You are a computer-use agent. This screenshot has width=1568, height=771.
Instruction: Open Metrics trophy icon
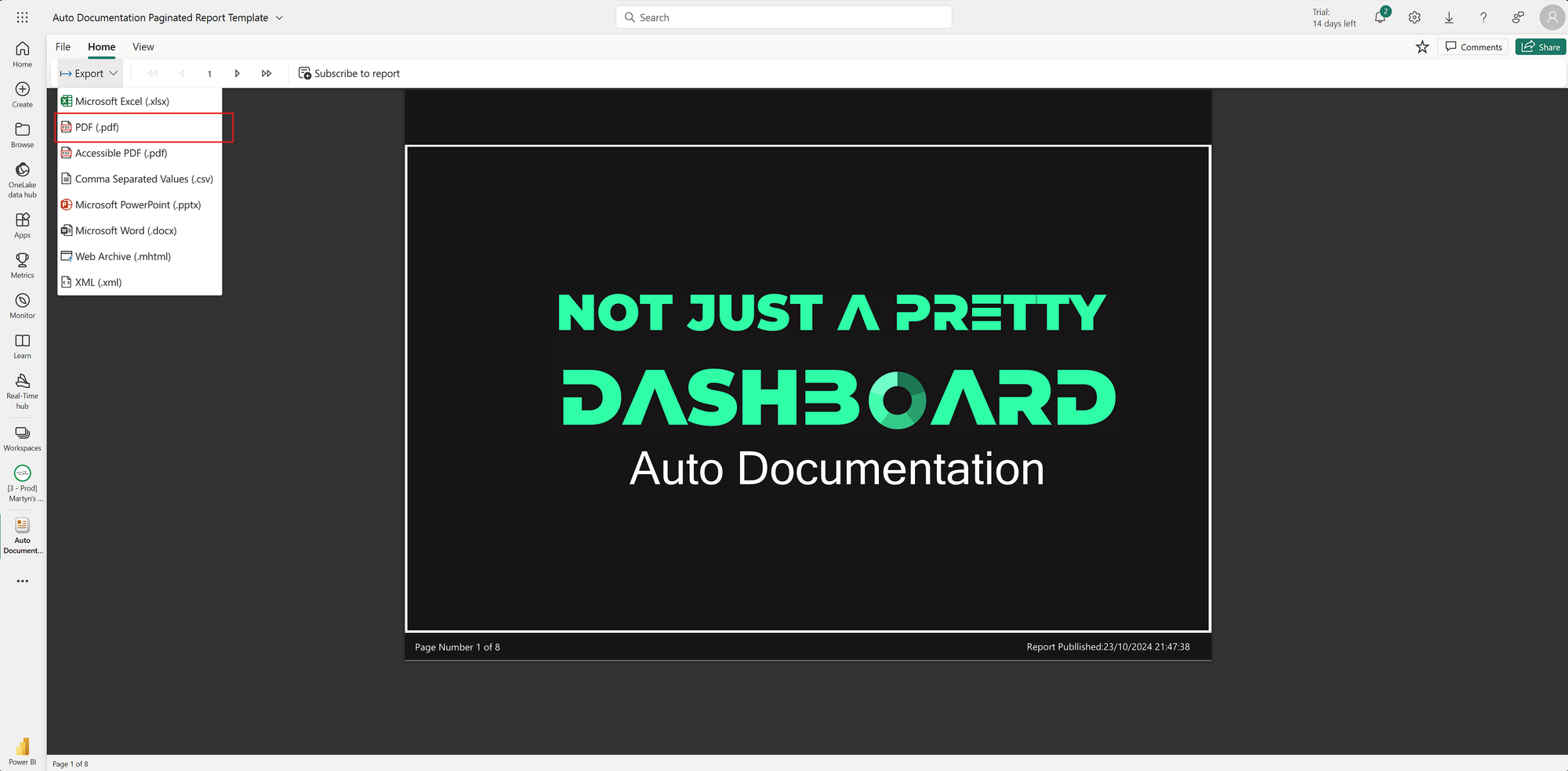(22, 266)
